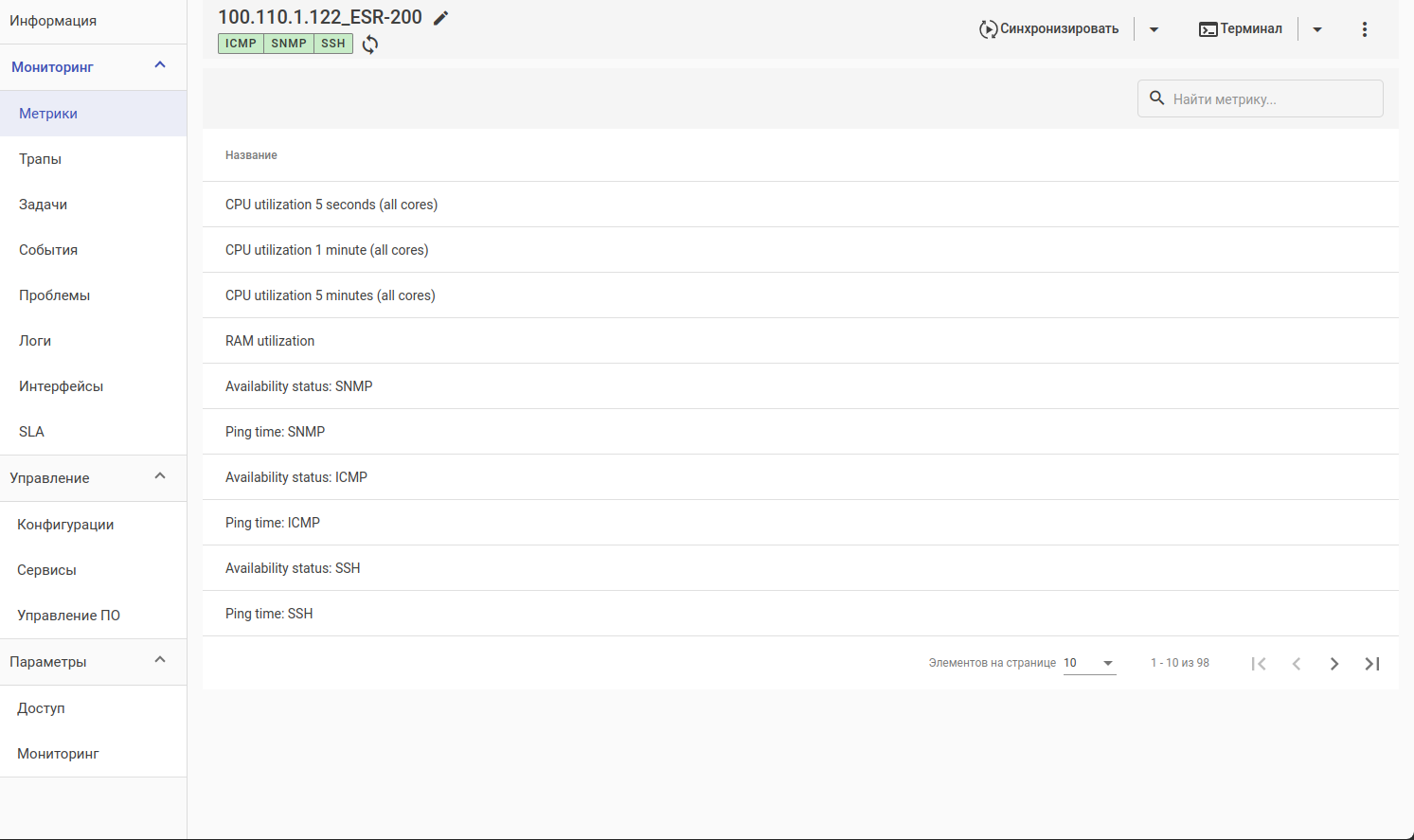Open the RAM utilization metric row

tap(270, 341)
